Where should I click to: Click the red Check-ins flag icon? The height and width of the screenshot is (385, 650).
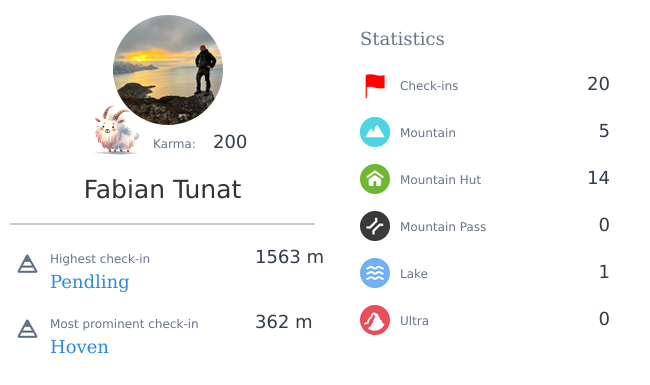[x=375, y=85]
